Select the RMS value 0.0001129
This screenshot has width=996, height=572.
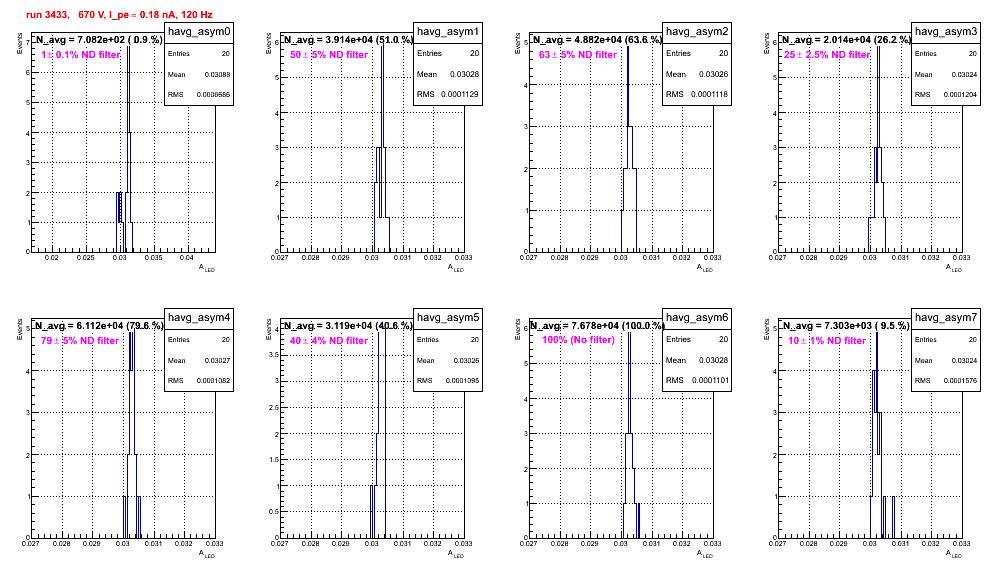pos(460,95)
